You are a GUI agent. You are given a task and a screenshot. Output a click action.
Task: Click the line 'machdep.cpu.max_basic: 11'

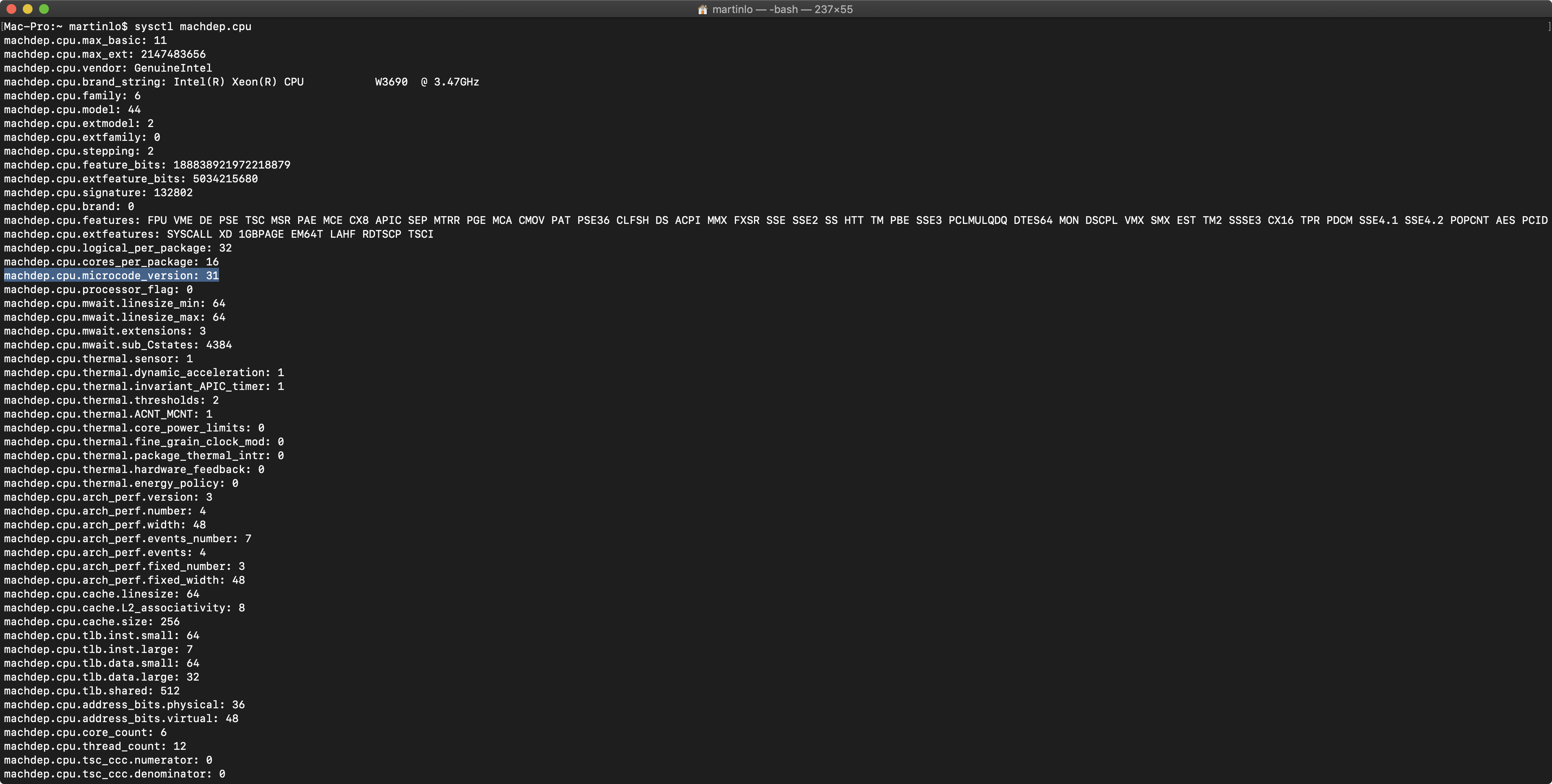coord(85,40)
